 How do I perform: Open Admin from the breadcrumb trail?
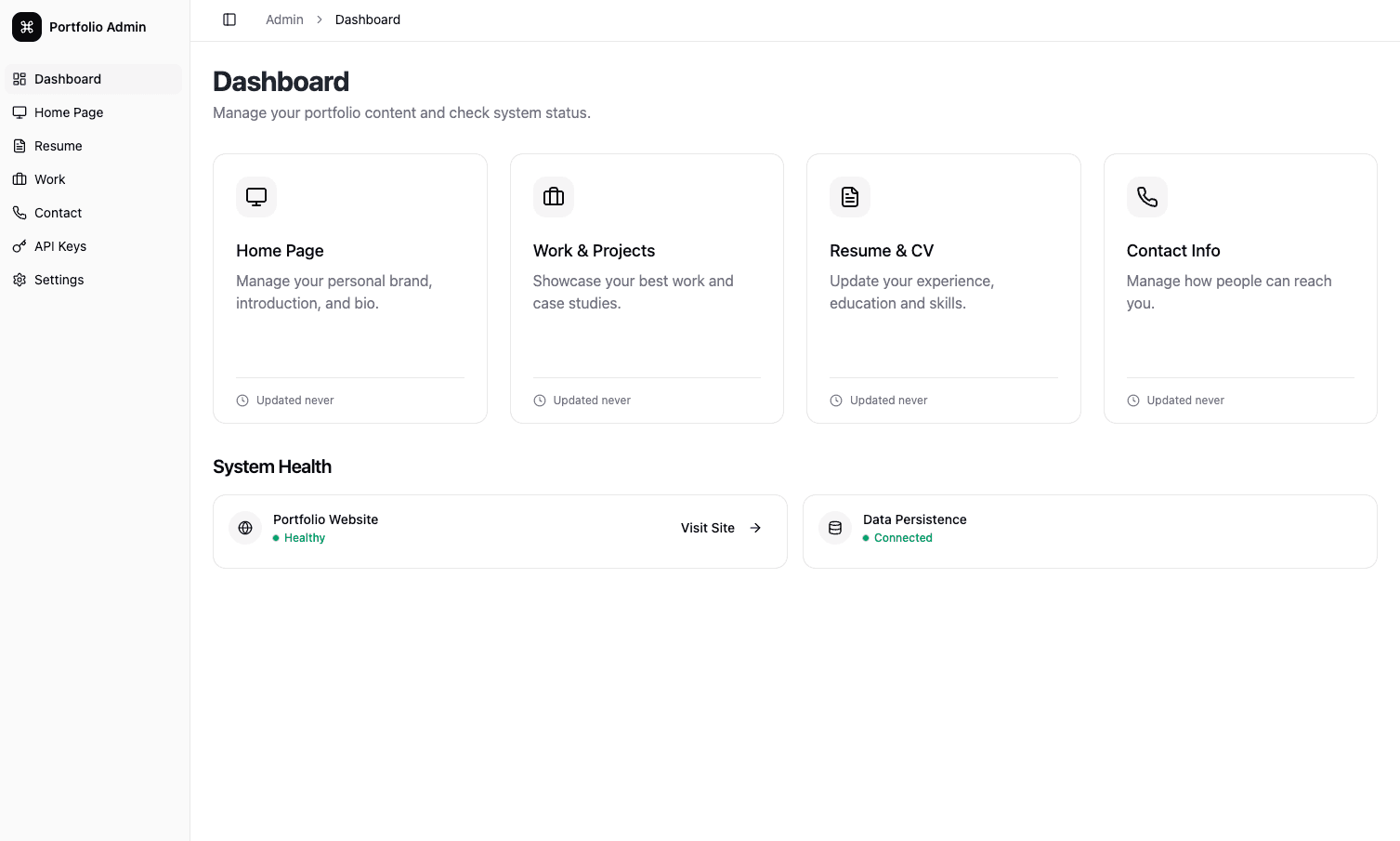point(284,19)
